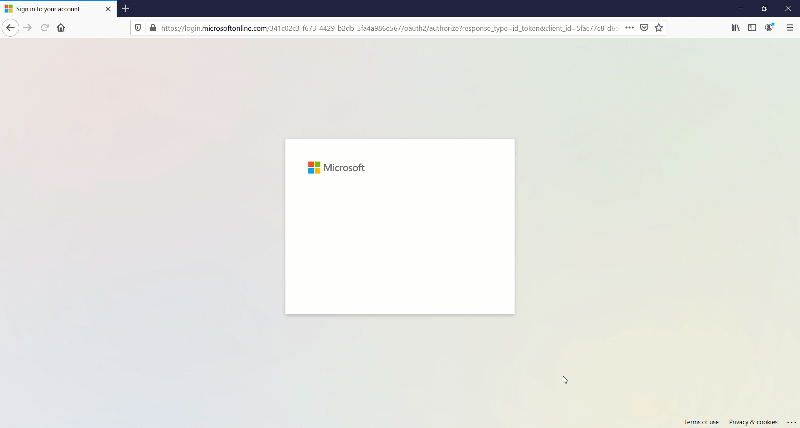Click the Microsoft logo in sign-in card
Screen dimensions: 800x428
click(336, 168)
